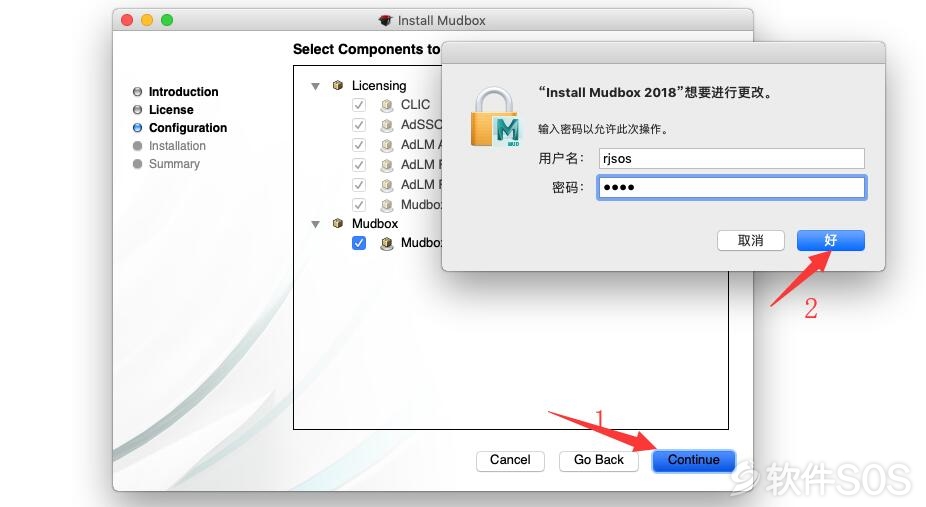The image size is (926, 507).
Task: Minimize the Install Mudbox window
Action: (147, 20)
